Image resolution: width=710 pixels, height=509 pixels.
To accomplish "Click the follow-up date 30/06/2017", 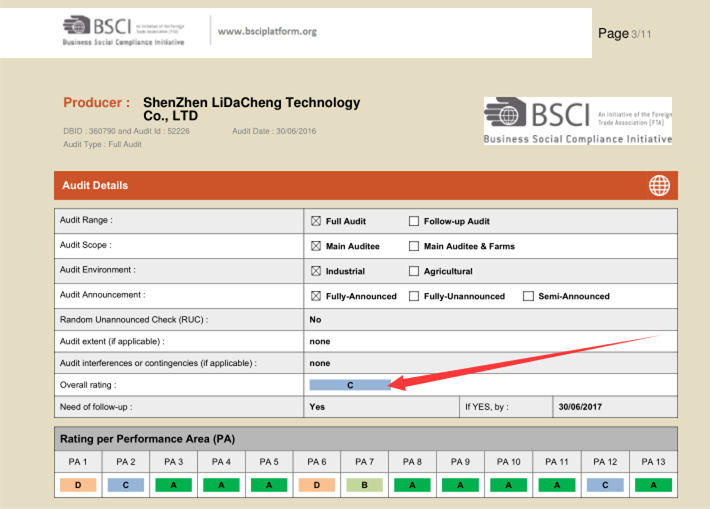I will tap(580, 407).
